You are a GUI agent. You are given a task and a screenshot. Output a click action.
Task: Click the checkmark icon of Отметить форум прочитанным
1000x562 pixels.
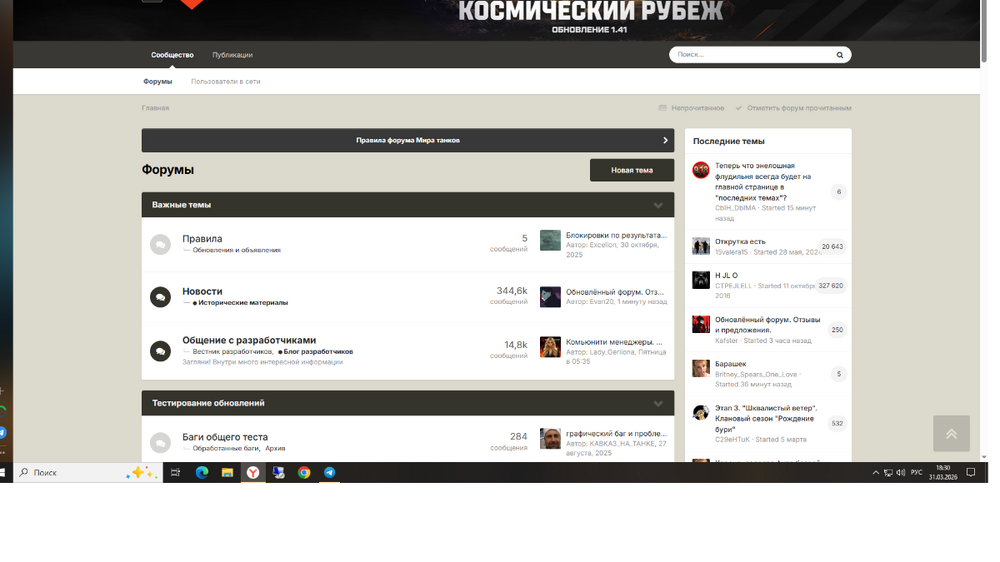tap(739, 108)
